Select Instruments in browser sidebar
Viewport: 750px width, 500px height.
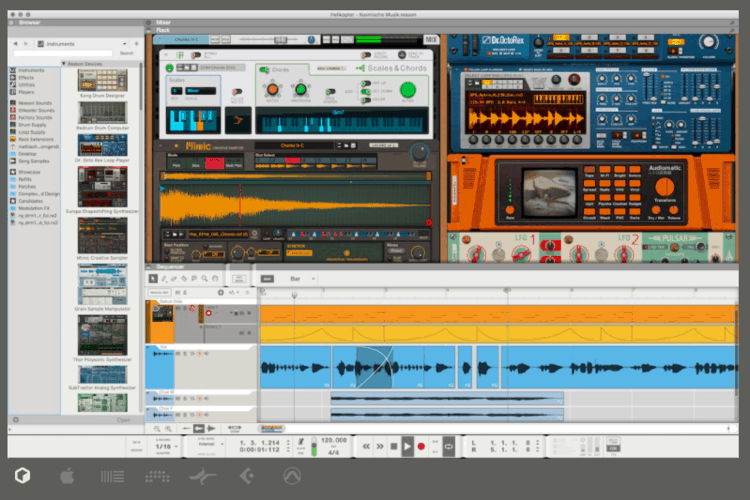pyautogui.click(x=31, y=70)
